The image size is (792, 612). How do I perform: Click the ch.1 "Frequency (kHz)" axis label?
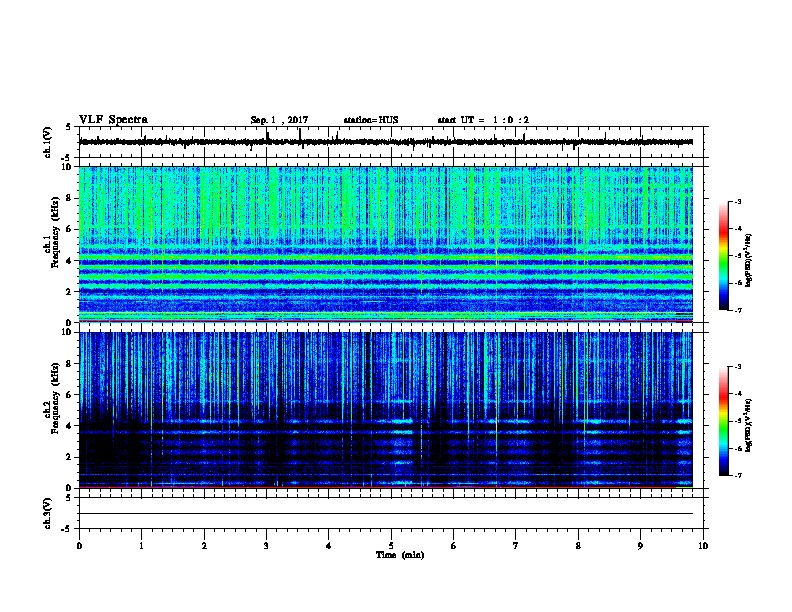(x=56, y=232)
